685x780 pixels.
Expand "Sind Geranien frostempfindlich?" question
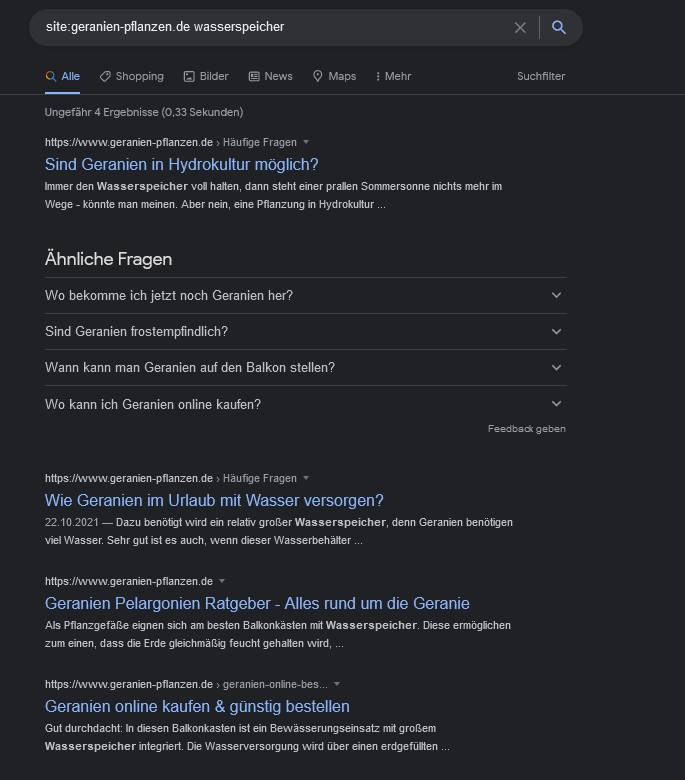tap(305, 331)
